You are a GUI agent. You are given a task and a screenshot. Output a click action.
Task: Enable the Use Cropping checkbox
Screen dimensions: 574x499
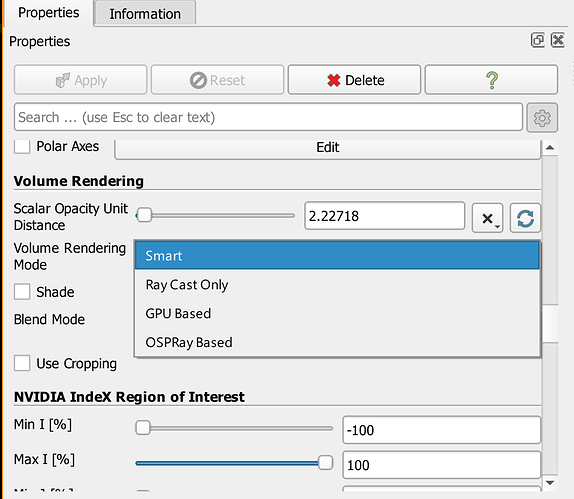click(22, 363)
